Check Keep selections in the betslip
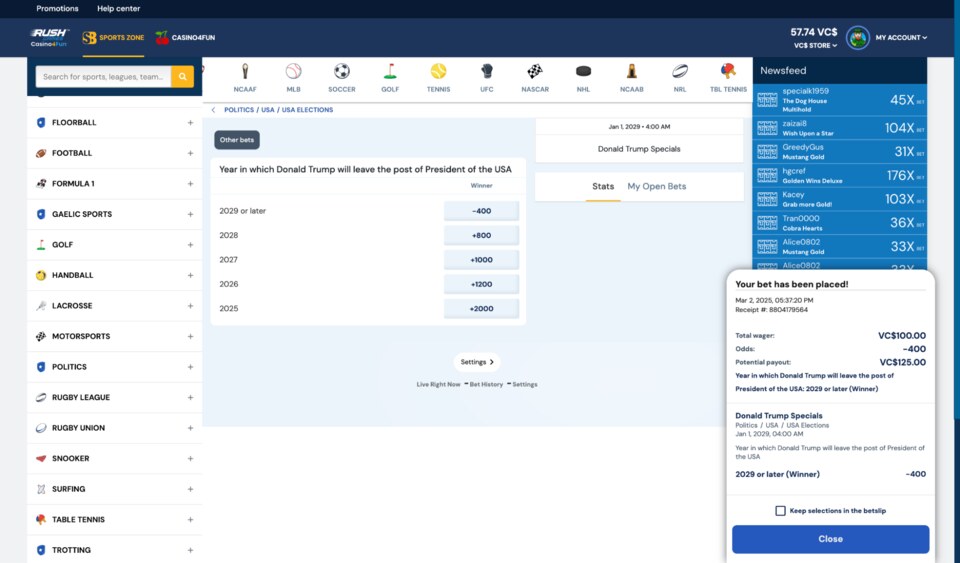This screenshot has width=960, height=563. (780, 511)
